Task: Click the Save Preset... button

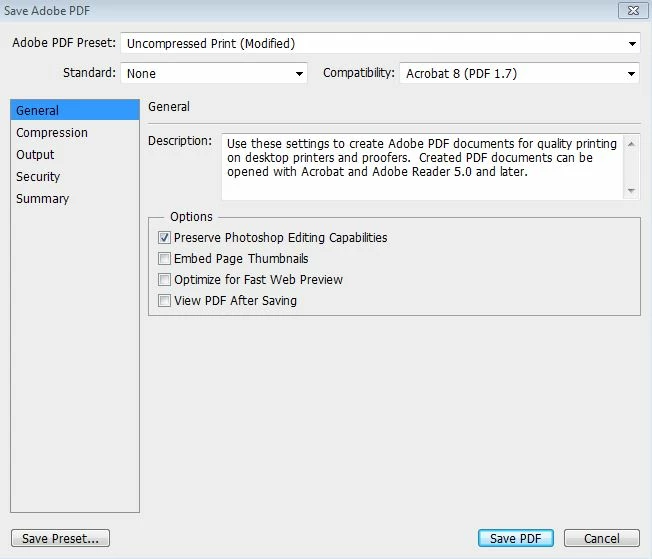Action: [x=60, y=538]
